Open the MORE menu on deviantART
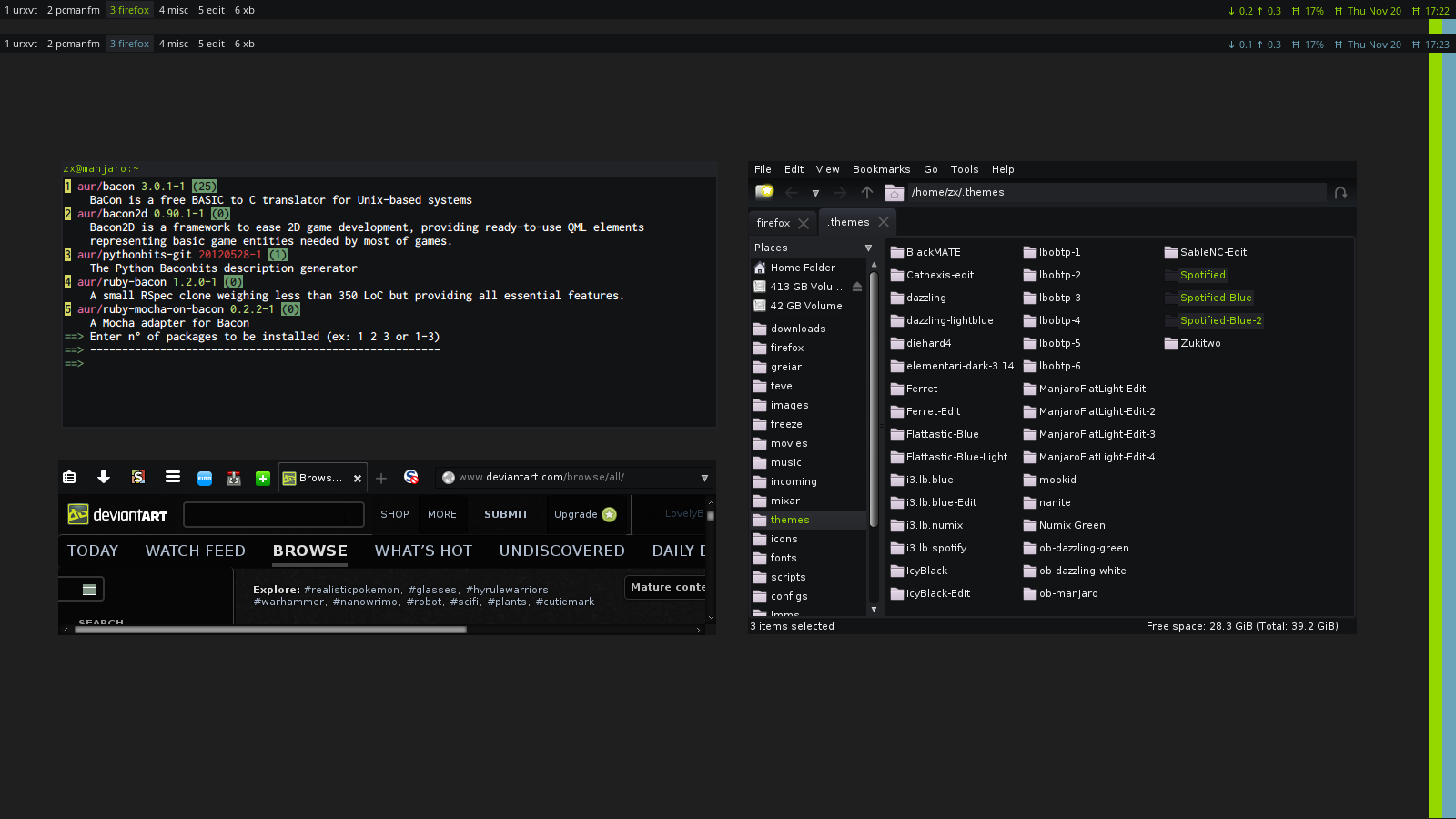This screenshot has height=819, width=1456. click(x=442, y=514)
